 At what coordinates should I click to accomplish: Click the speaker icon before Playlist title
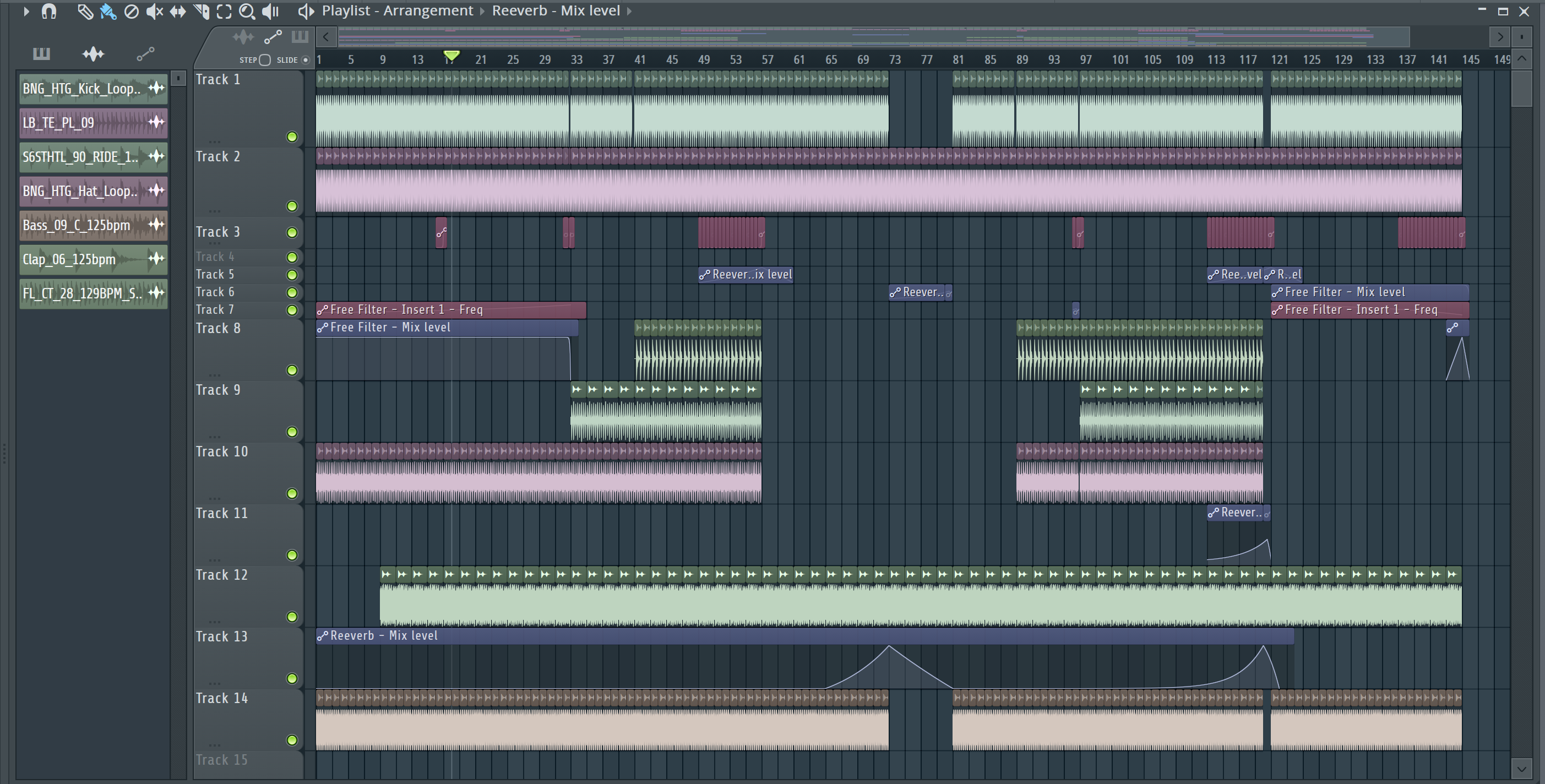point(306,12)
